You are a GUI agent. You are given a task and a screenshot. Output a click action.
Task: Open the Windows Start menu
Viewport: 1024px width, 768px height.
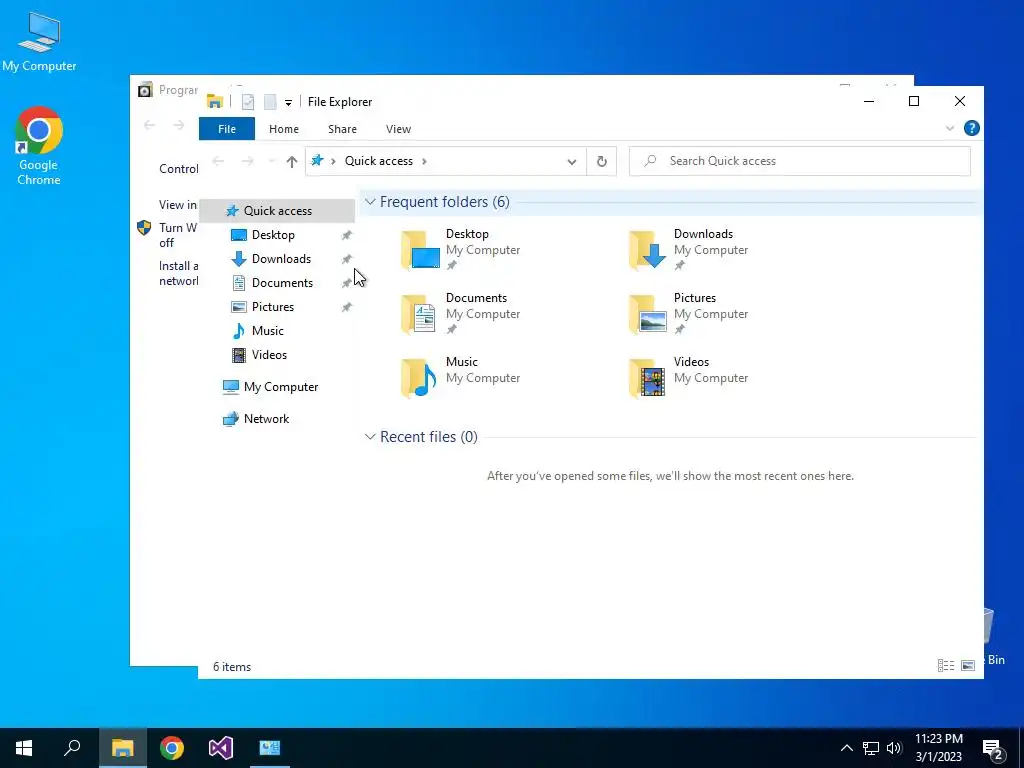[x=24, y=748]
